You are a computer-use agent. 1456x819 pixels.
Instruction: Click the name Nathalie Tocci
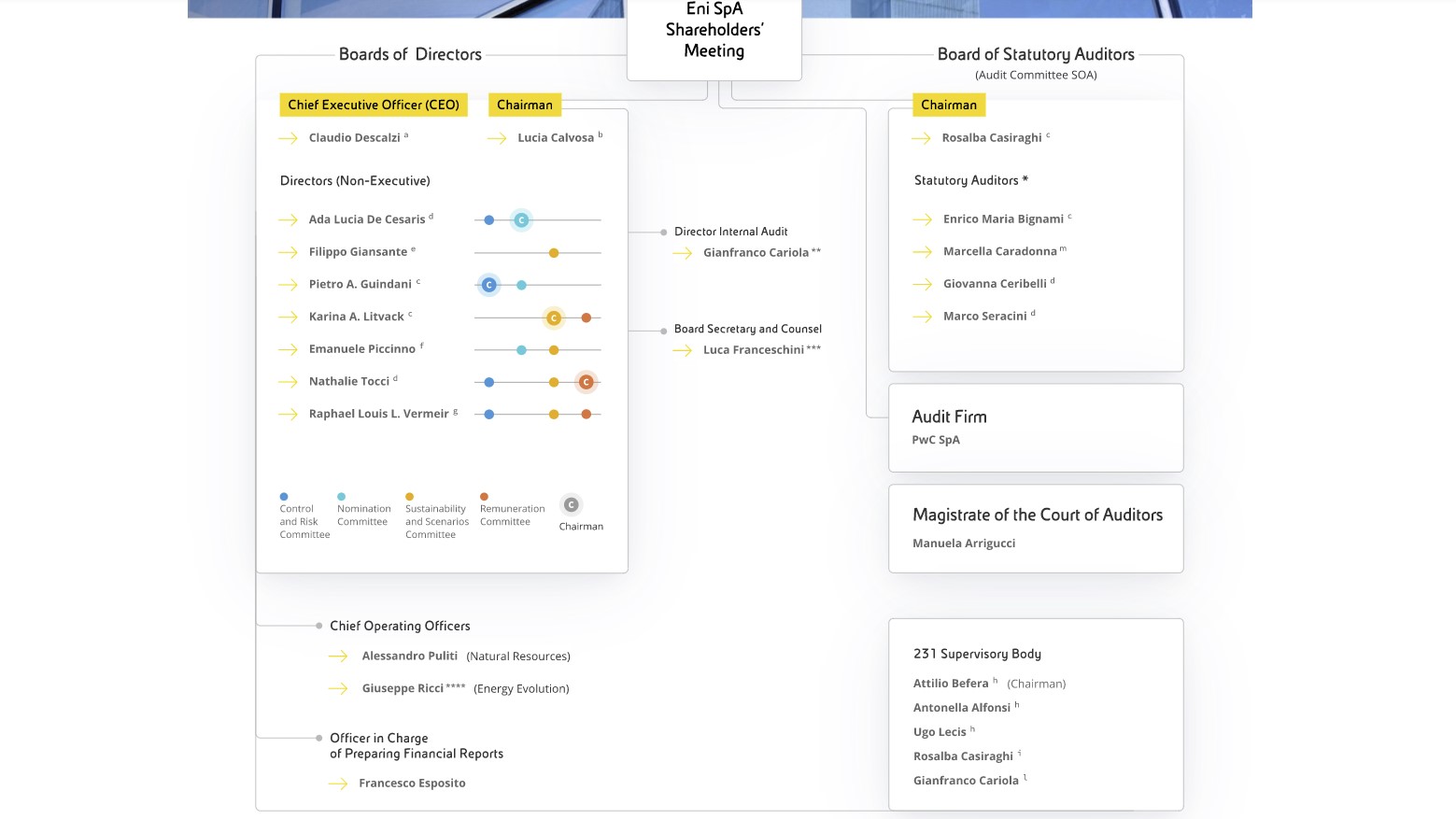[x=349, y=382]
